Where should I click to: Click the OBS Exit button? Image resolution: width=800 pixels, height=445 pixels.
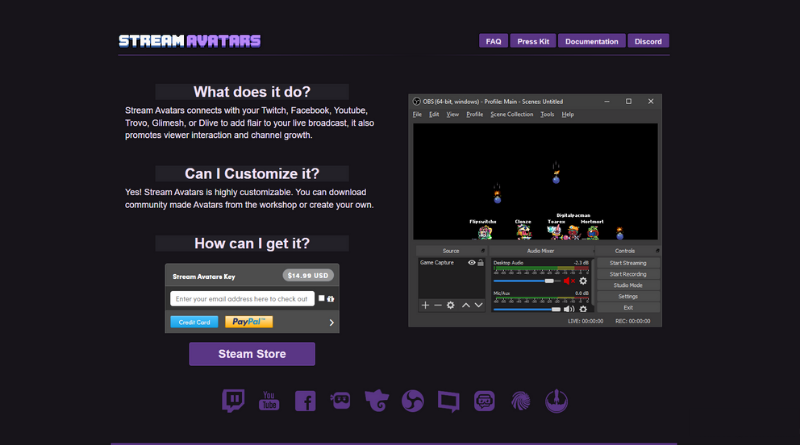(628, 308)
